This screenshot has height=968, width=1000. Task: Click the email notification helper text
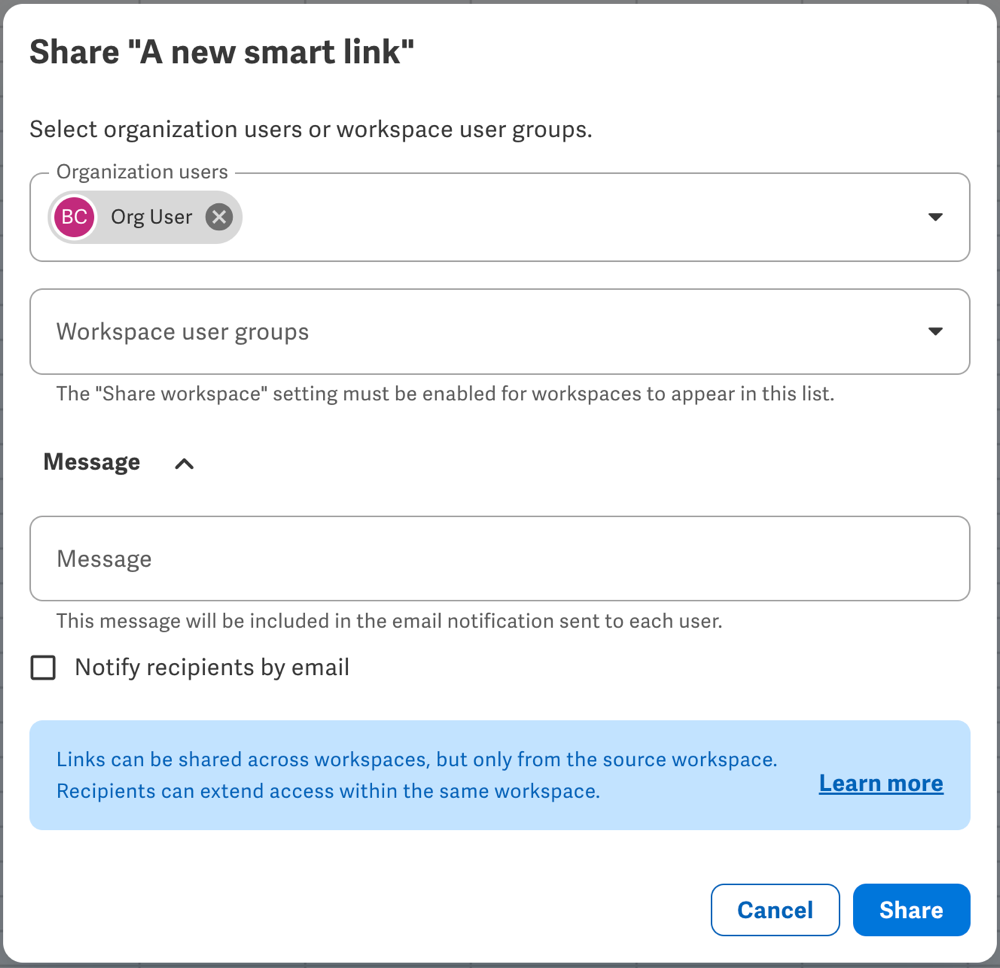pos(389,621)
